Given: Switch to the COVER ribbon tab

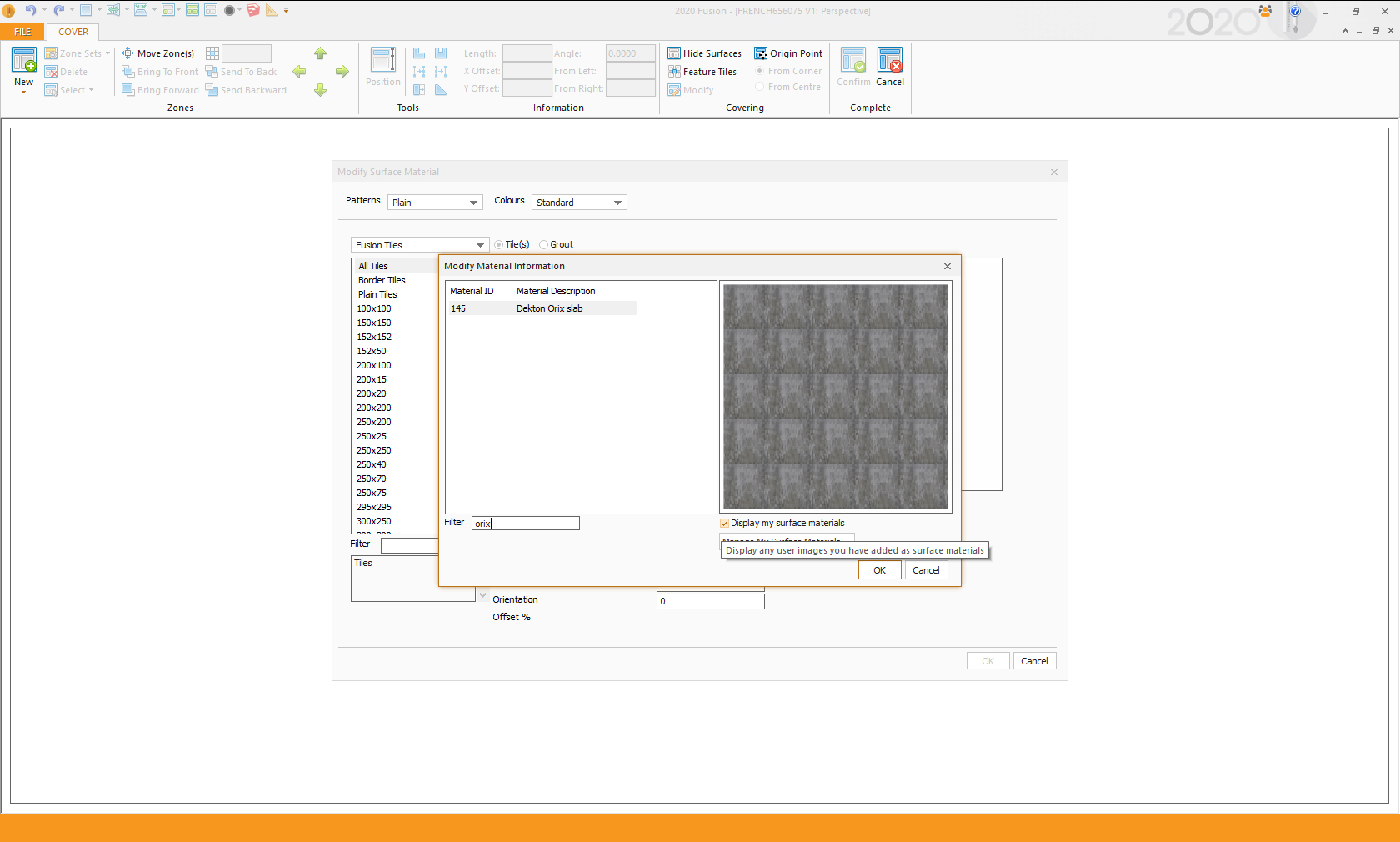Looking at the screenshot, I should (73, 32).
